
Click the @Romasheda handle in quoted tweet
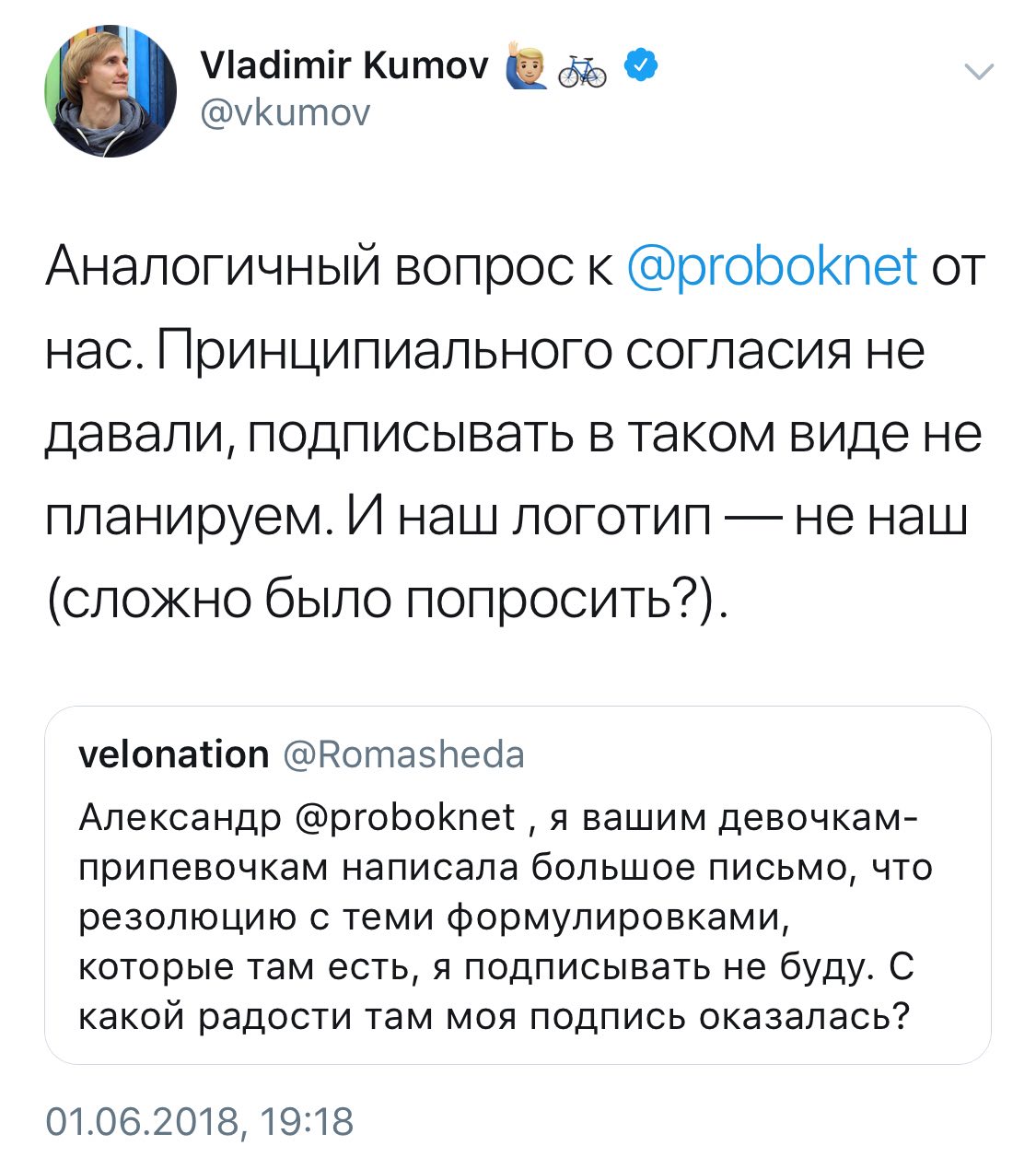coord(404,754)
